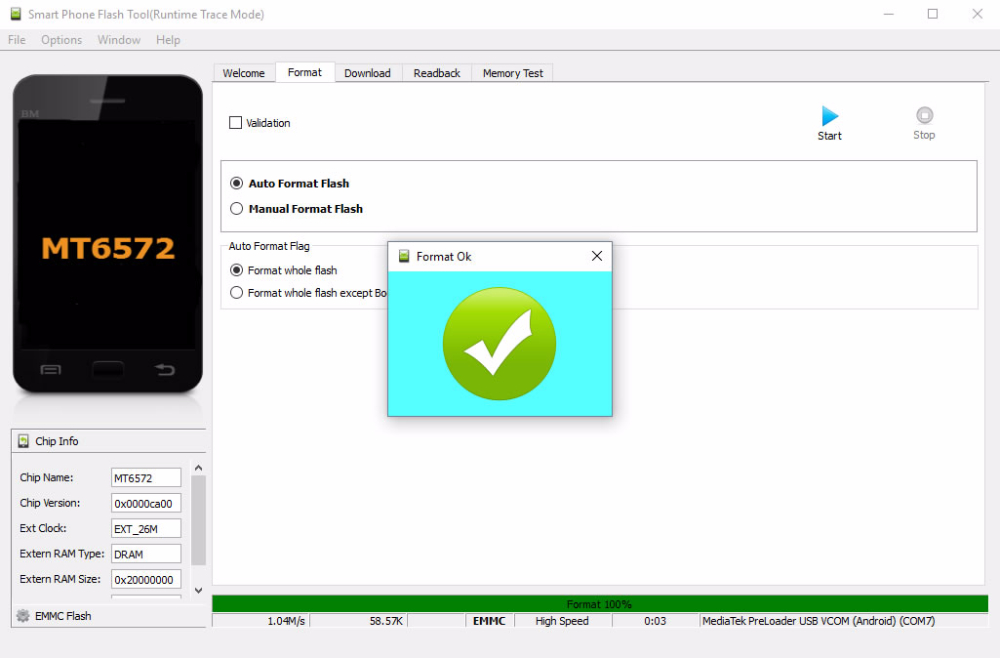Screen dimensions: 1000x658
Task: Click the phone menu key icon
Action: click(x=50, y=370)
